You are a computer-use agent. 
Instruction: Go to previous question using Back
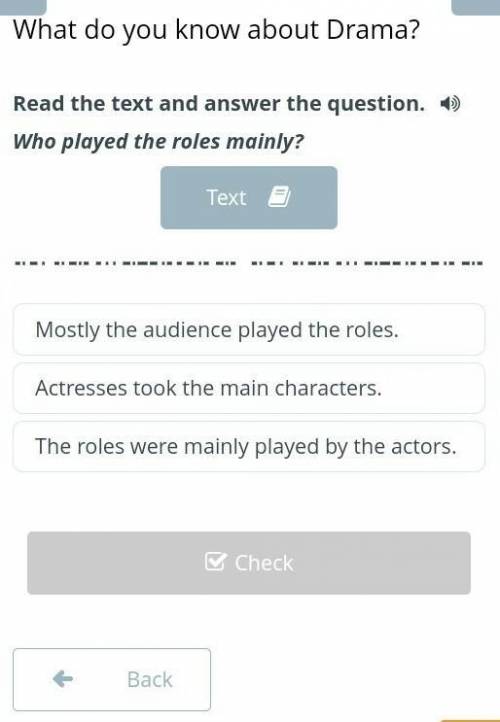112,679
